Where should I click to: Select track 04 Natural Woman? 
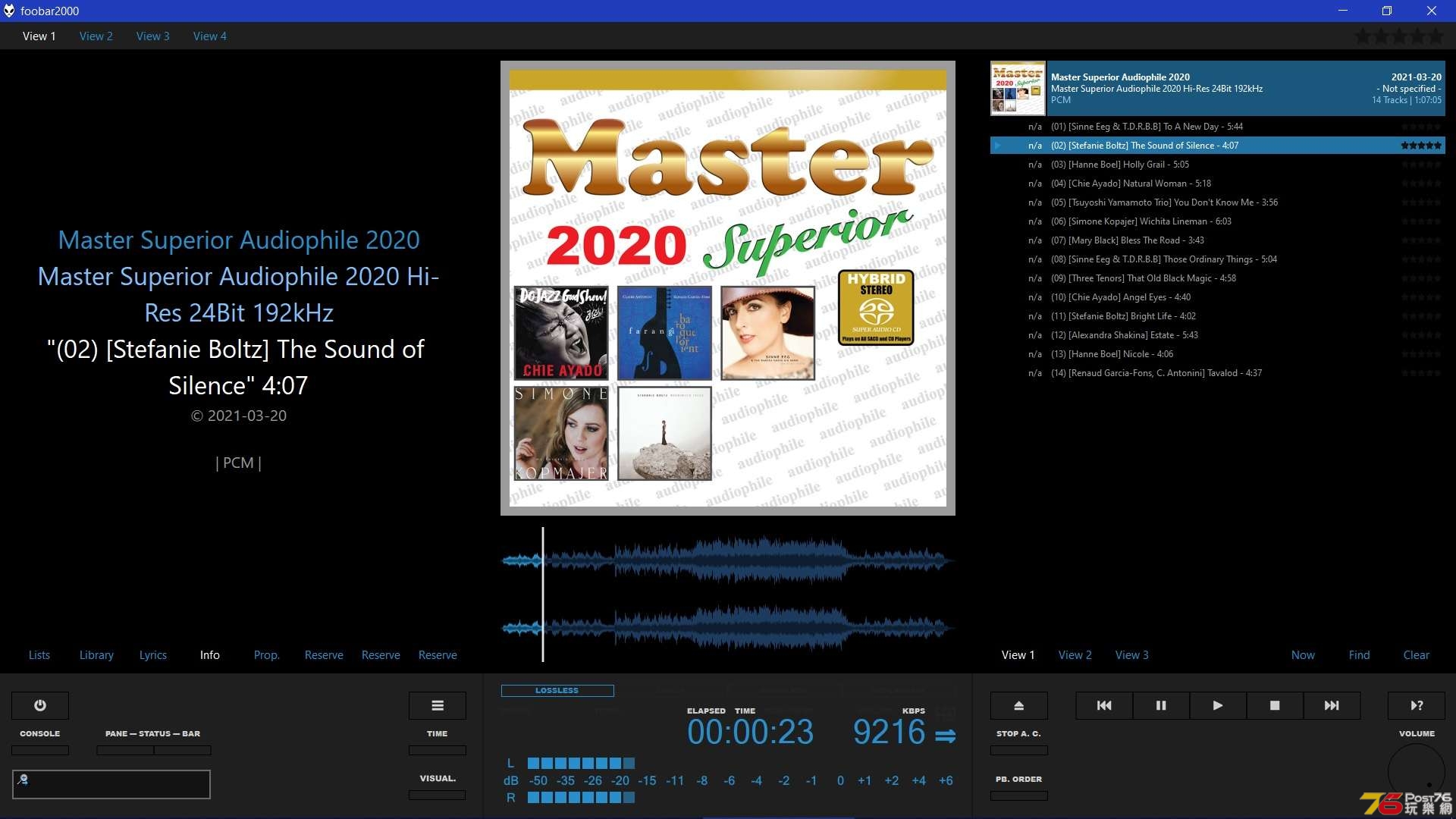[x=1218, y=184]
